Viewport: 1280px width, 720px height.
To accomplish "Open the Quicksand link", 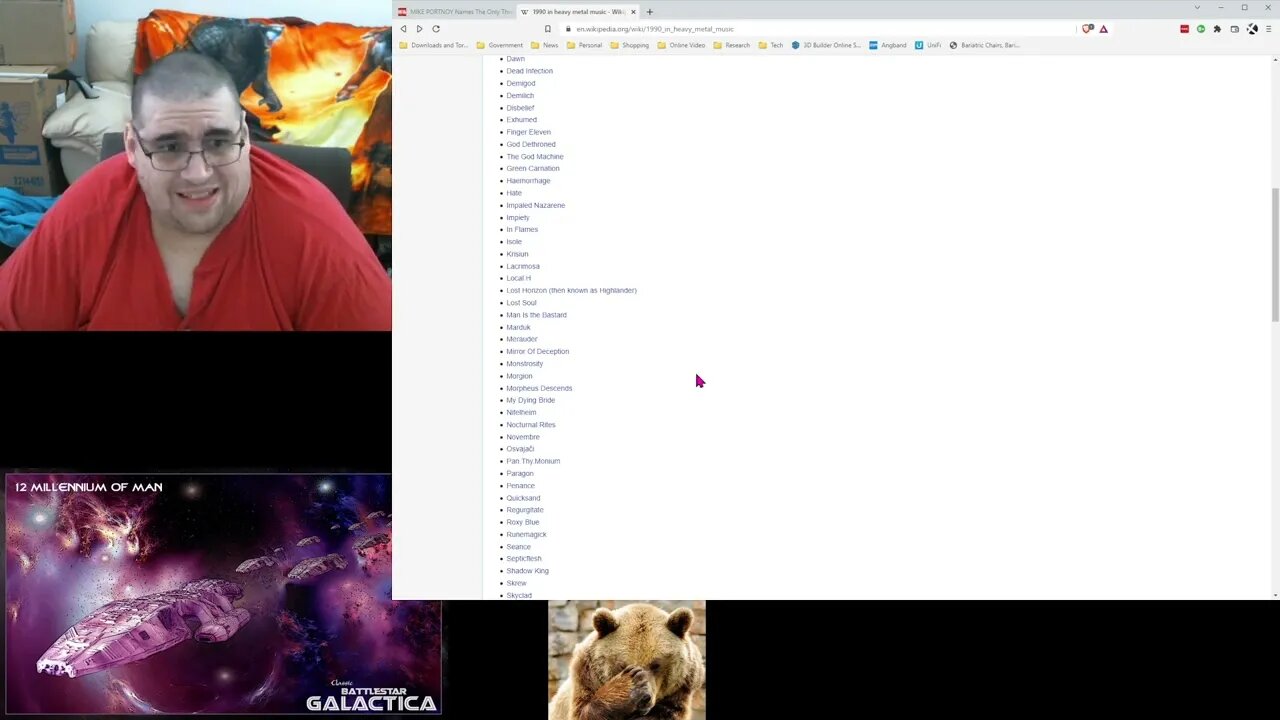I will point(523,498).
